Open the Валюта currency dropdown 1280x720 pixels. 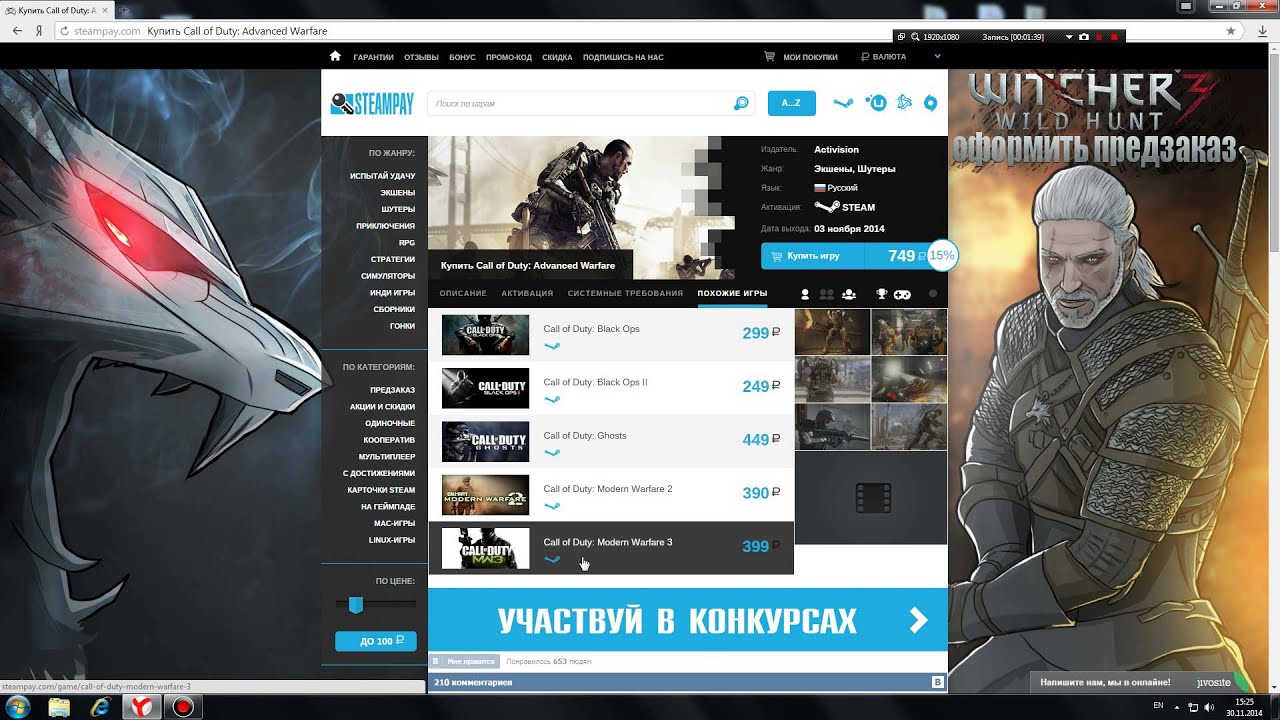click(883, 57)
